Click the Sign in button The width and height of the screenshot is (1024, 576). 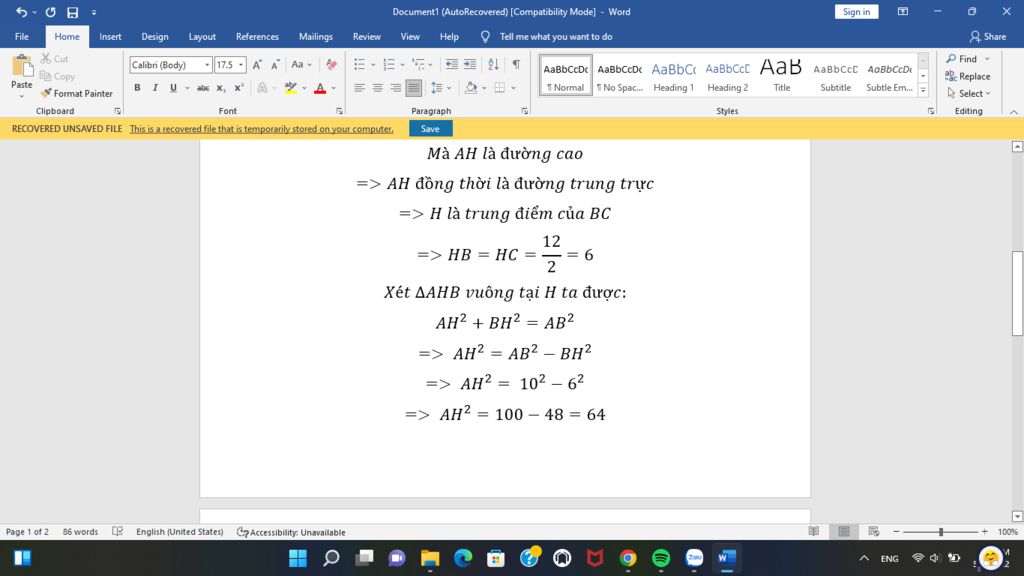(856, 12)
